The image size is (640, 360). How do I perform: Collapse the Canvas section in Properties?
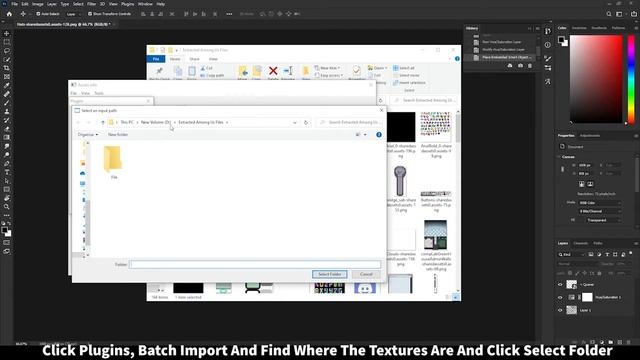click(559, 157)
